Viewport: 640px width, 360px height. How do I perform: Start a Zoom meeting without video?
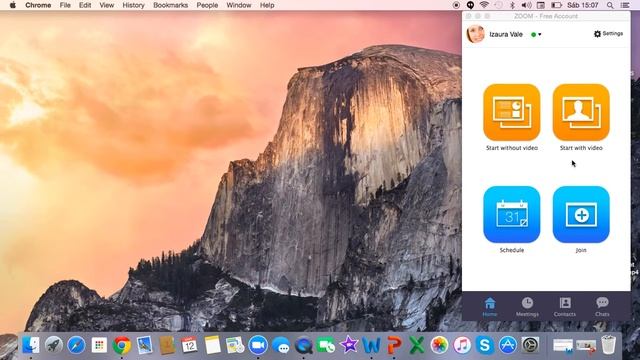pos(511,112)
